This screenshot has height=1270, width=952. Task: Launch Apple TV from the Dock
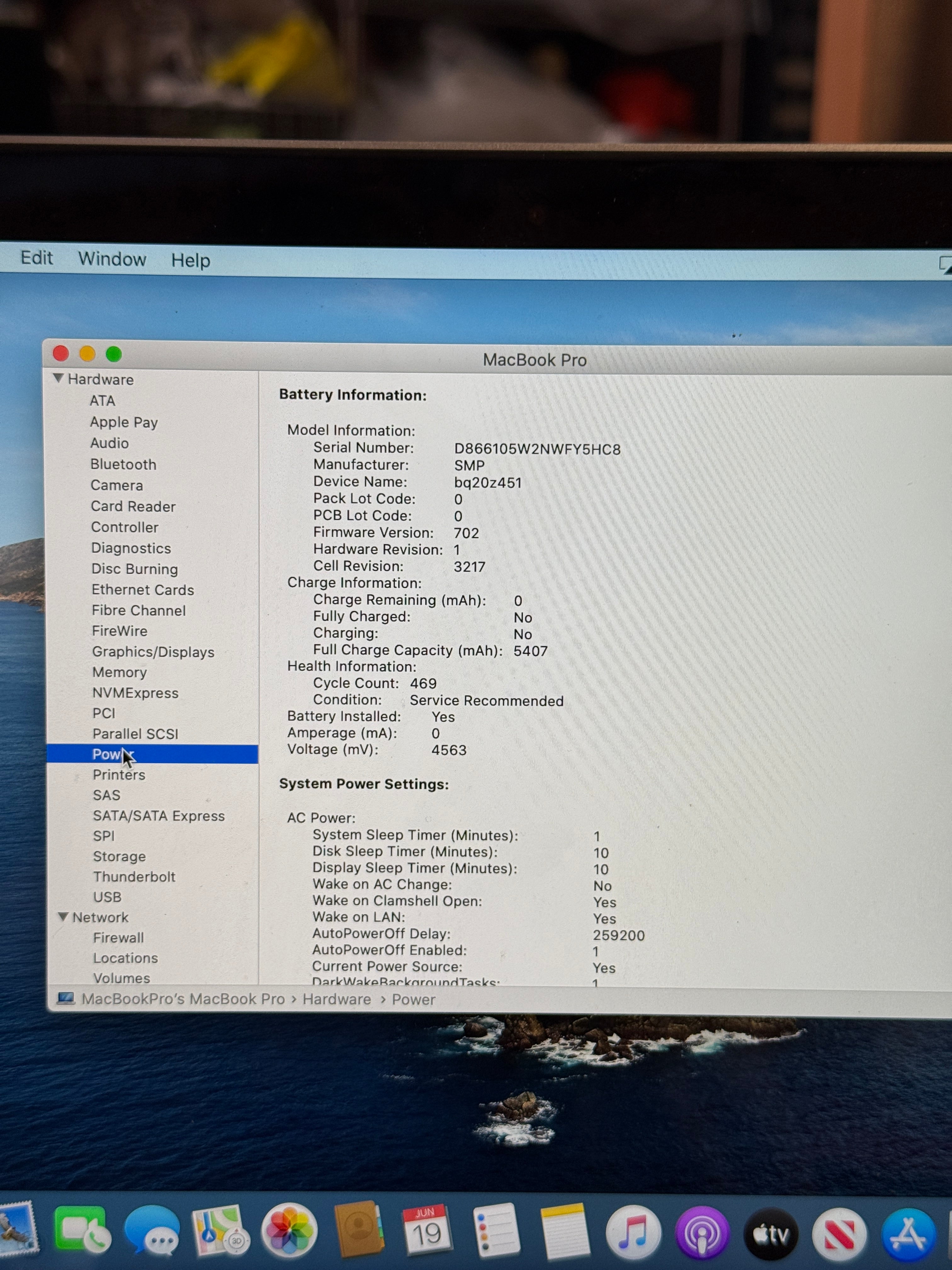pos(771,1234)
